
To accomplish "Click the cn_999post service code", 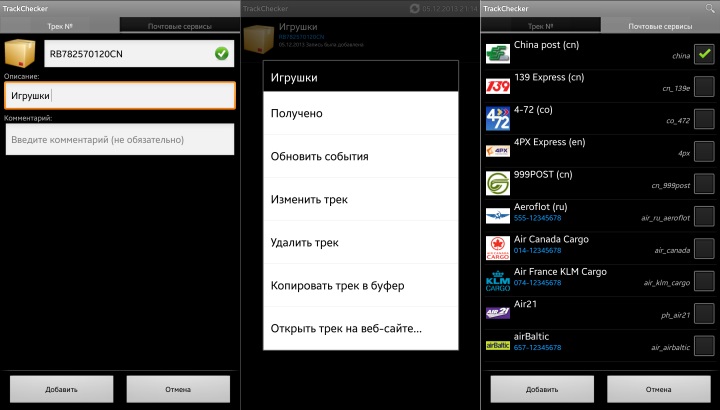I will pyautogui.click(x=670, y=186).
